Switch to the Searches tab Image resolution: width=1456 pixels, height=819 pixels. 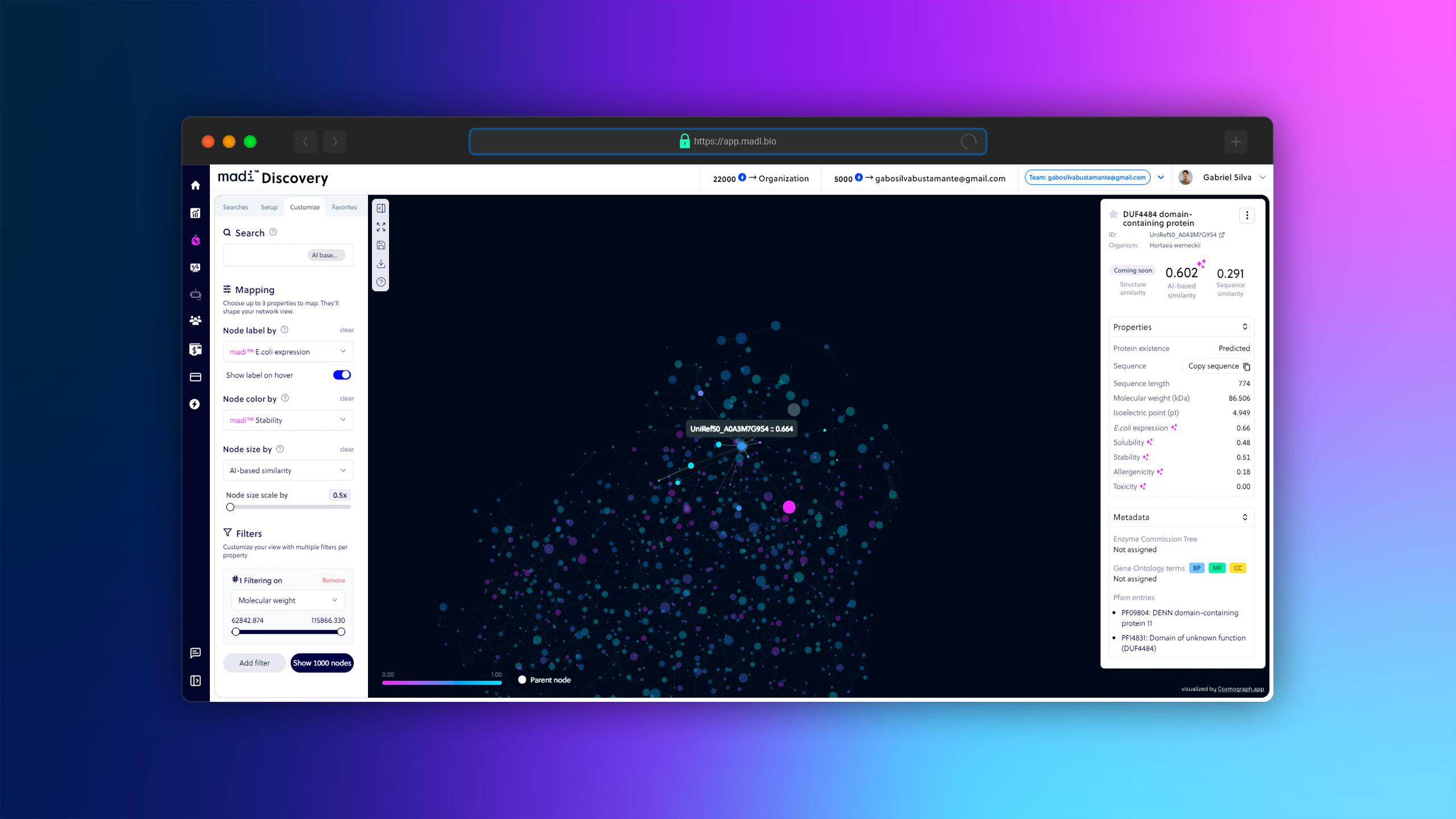point(235,207)
